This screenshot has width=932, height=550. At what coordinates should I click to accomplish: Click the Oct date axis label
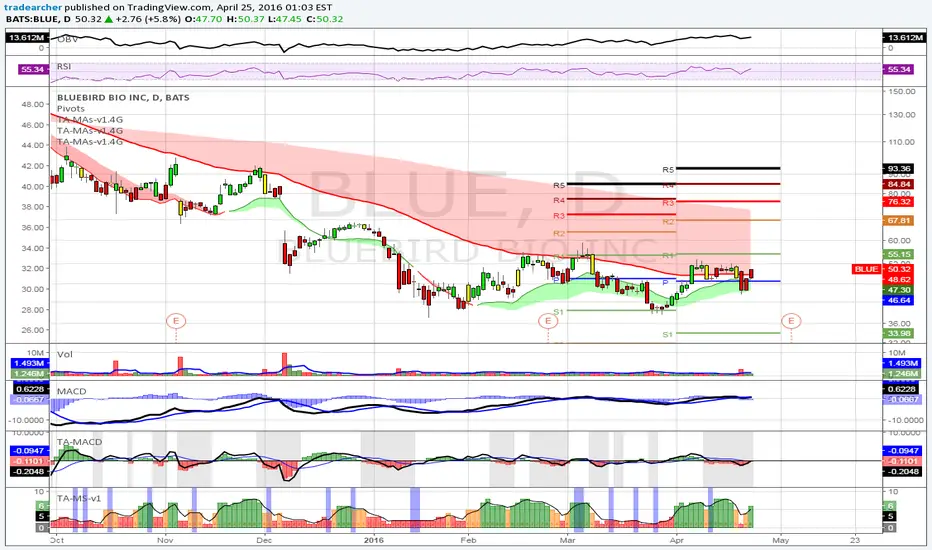pos(57,540)
